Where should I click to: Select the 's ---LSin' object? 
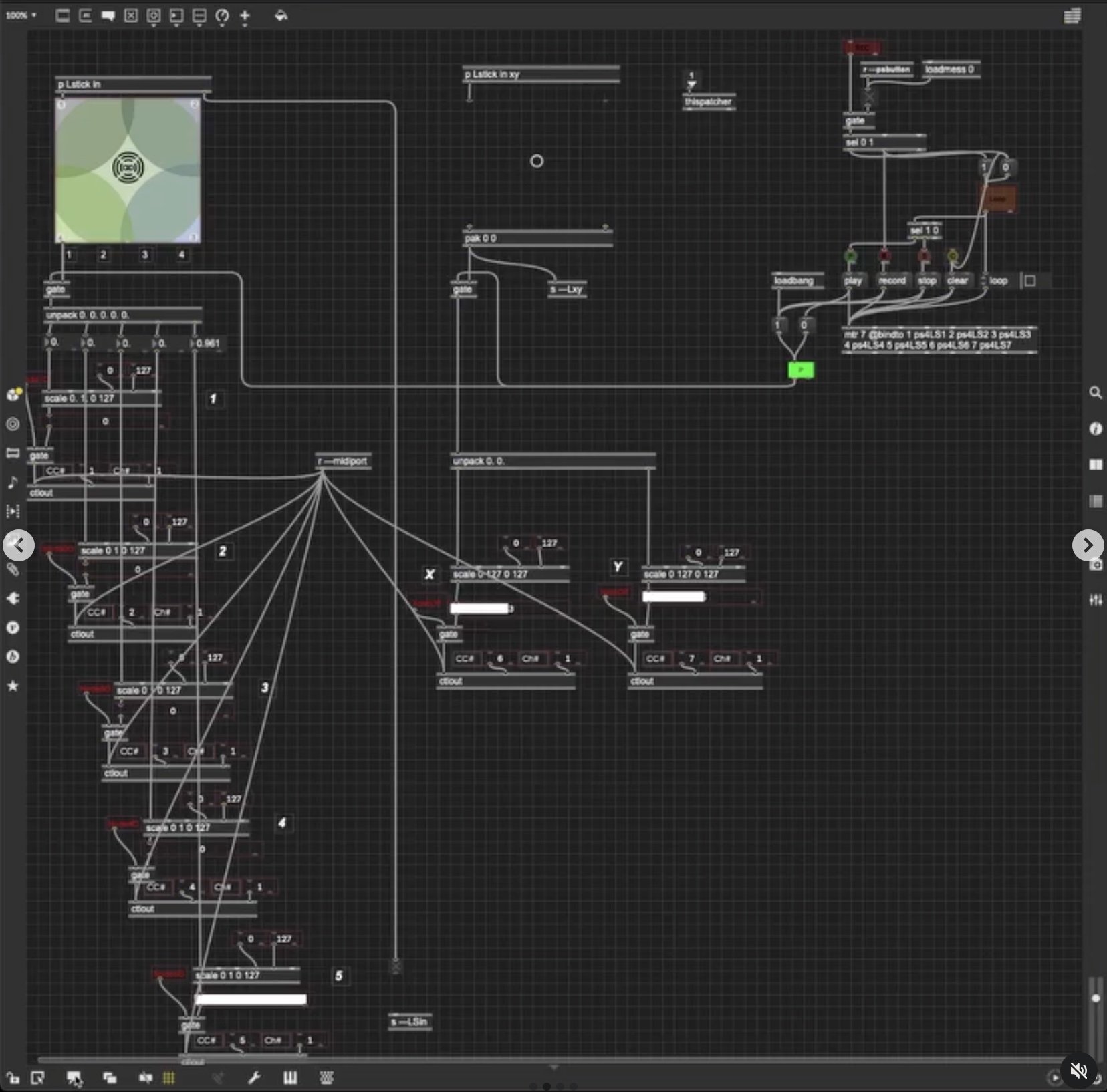coord(410,1022)
